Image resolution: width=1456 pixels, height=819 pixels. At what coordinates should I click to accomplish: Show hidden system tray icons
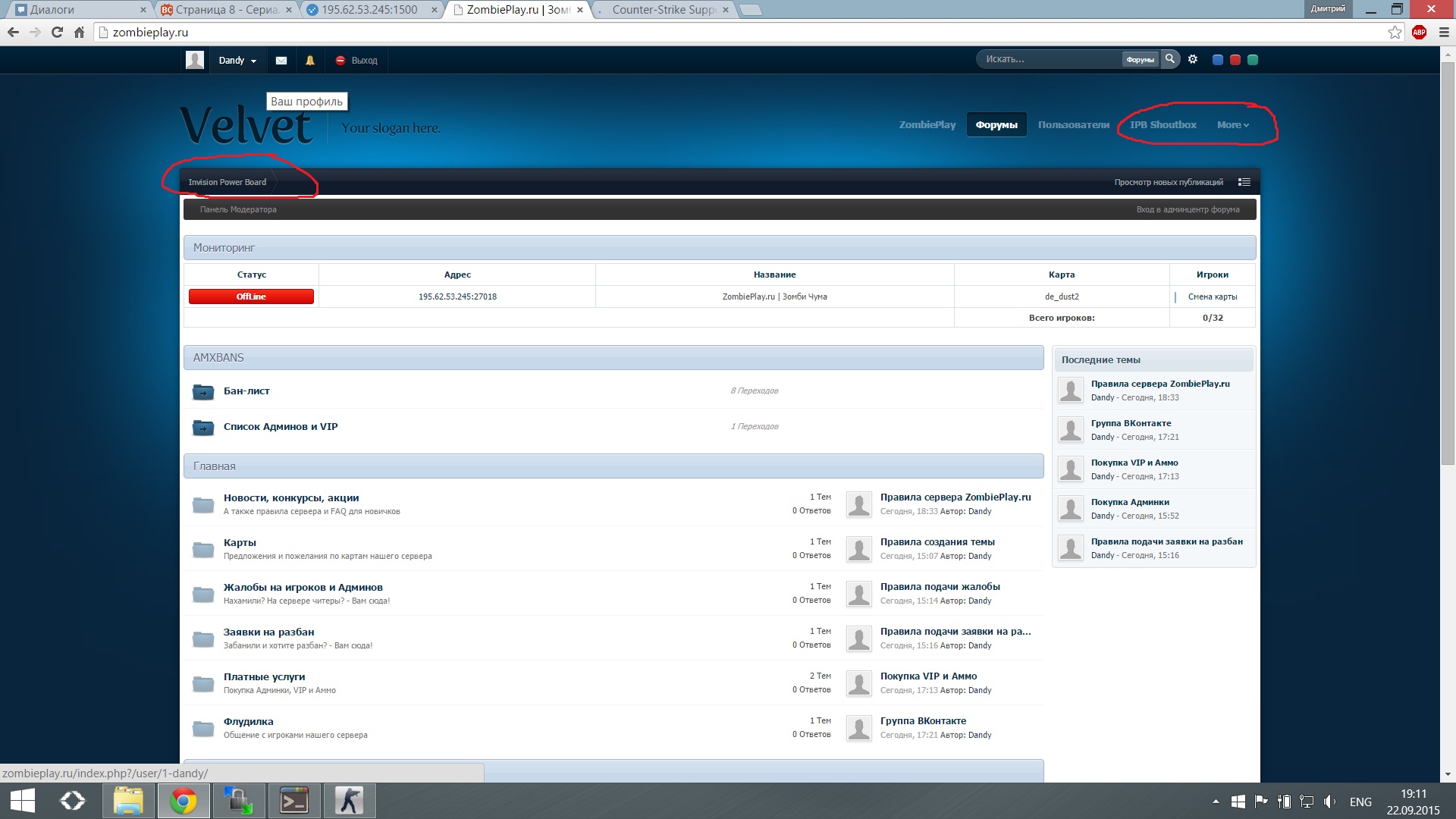click(x=1216, y=801)
